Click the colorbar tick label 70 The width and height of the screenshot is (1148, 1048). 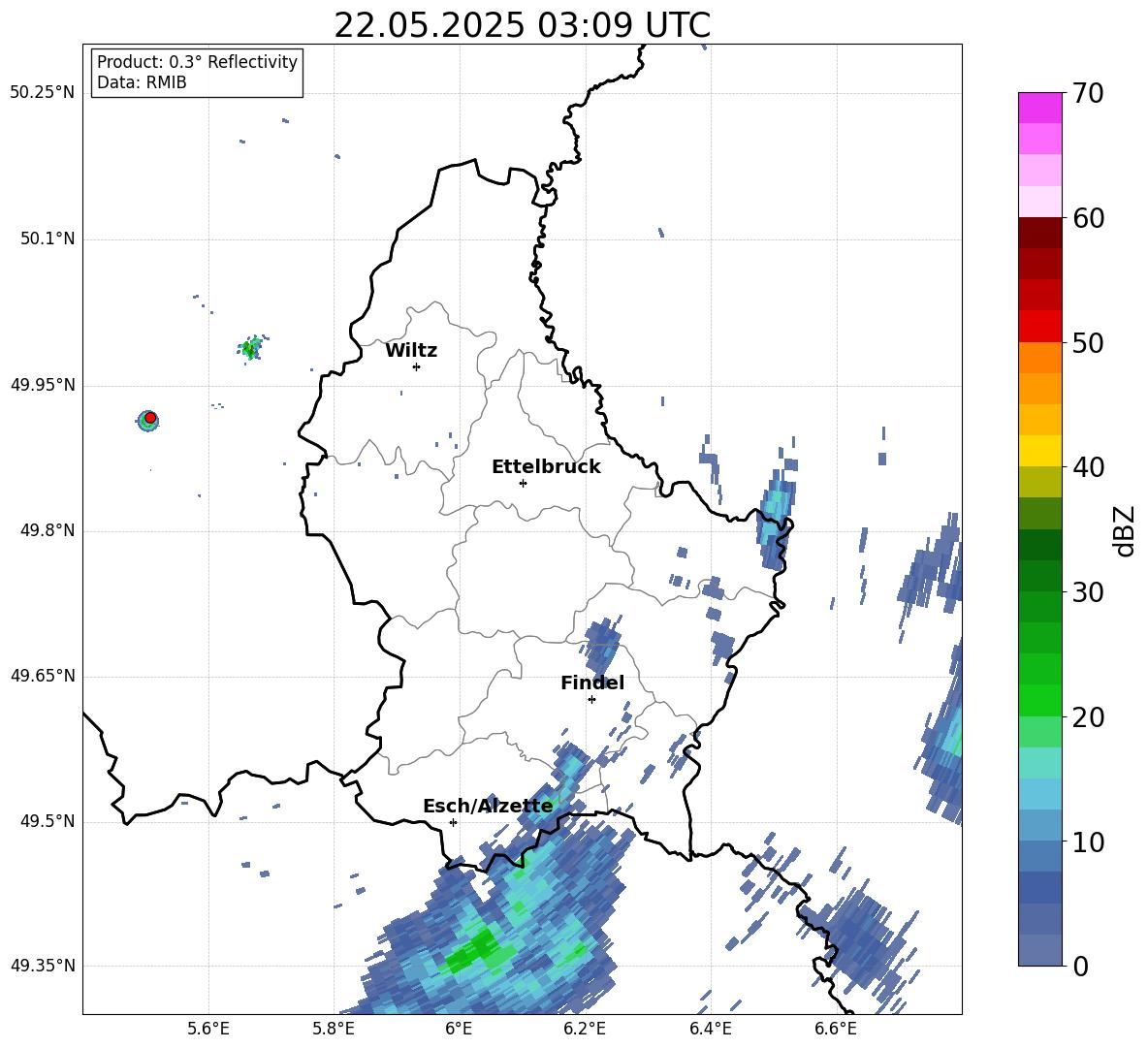tap(1088, 94)
